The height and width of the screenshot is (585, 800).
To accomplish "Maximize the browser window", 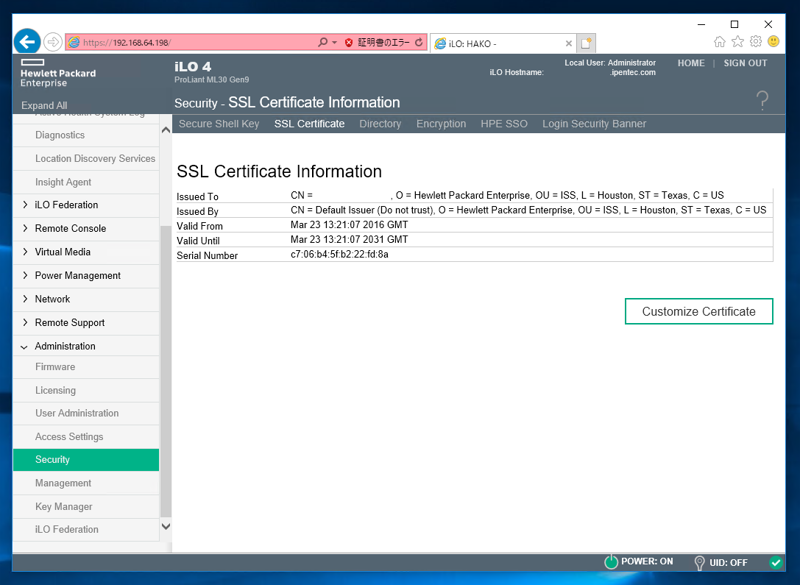I will pyautogui.click(x=734, y=24).
